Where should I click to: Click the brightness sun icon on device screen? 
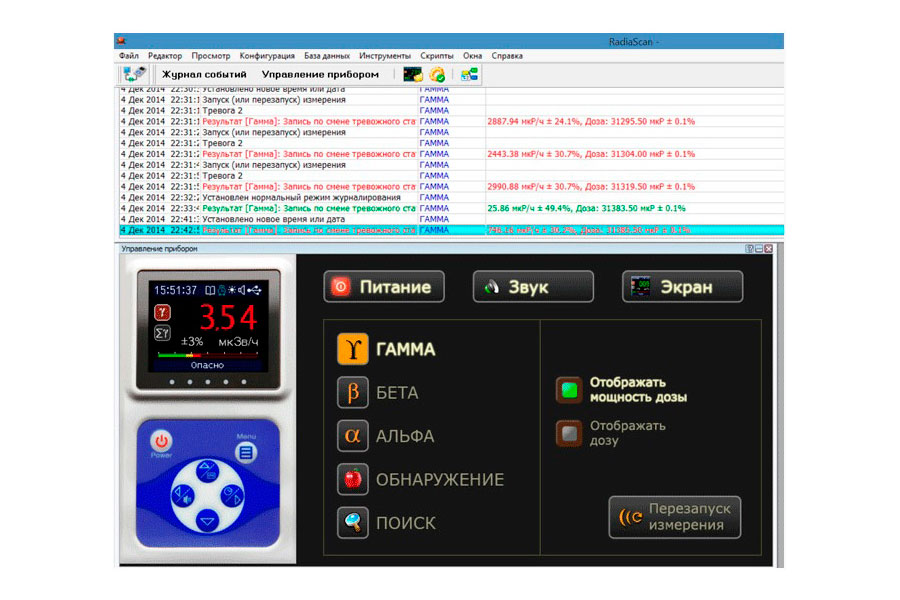(x=232, y=291)
